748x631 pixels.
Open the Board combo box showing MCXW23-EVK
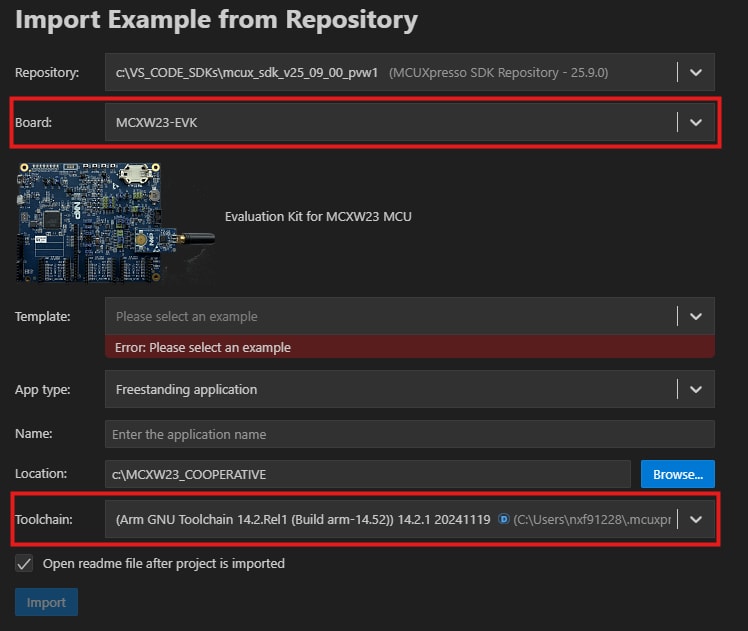point(390,122)
